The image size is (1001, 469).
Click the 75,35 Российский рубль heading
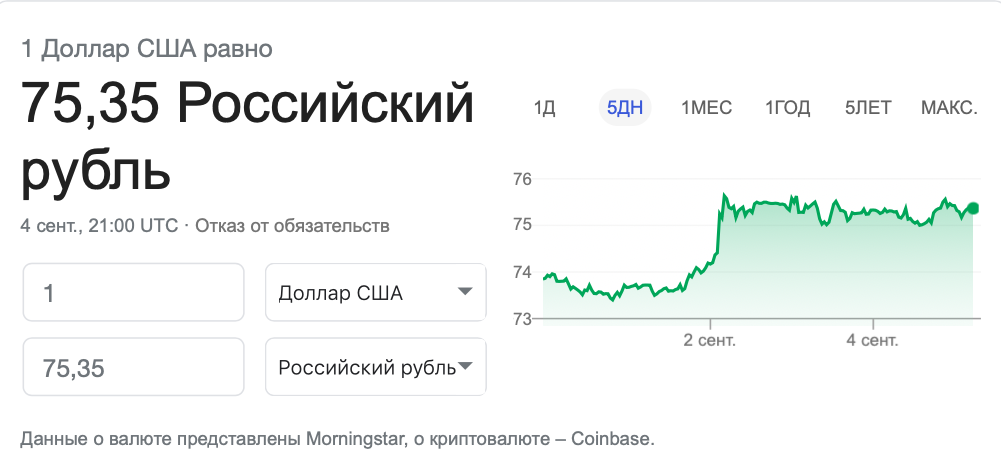point(245,137)
